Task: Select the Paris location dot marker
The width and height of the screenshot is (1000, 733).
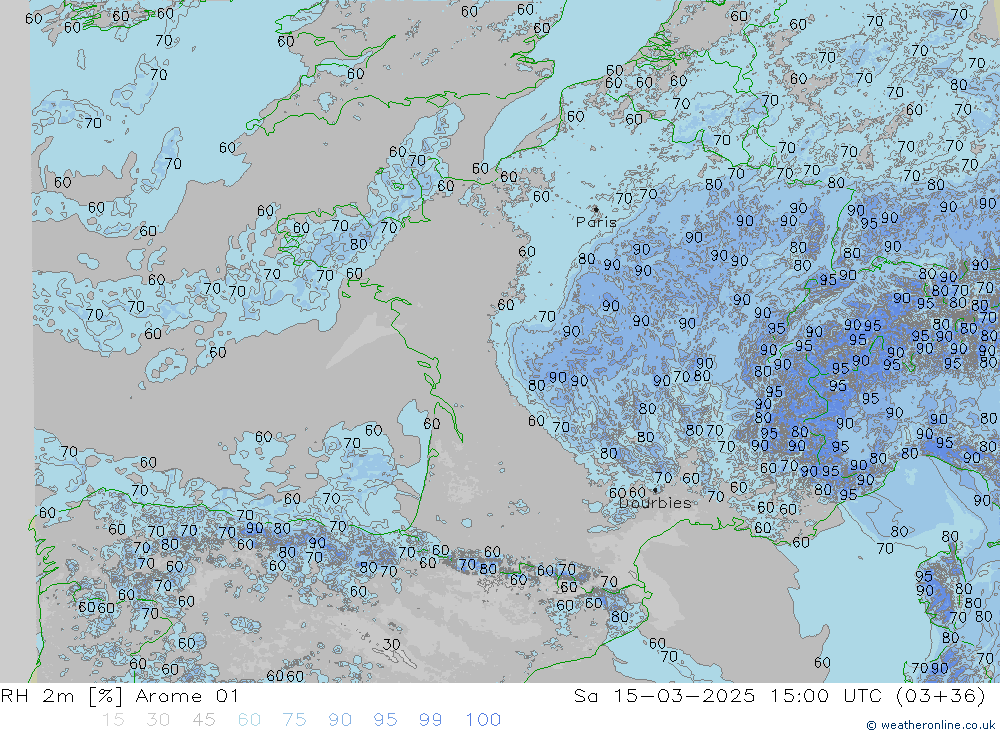Action: point(596,209)
